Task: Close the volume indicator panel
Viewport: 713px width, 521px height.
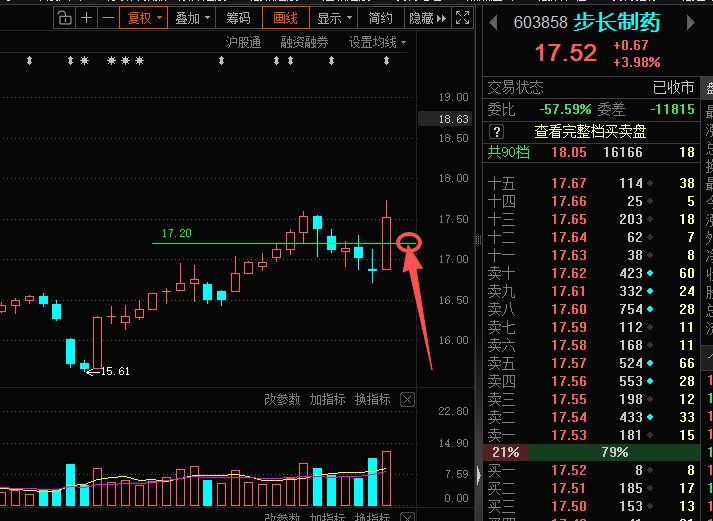Action: [407, 400]
